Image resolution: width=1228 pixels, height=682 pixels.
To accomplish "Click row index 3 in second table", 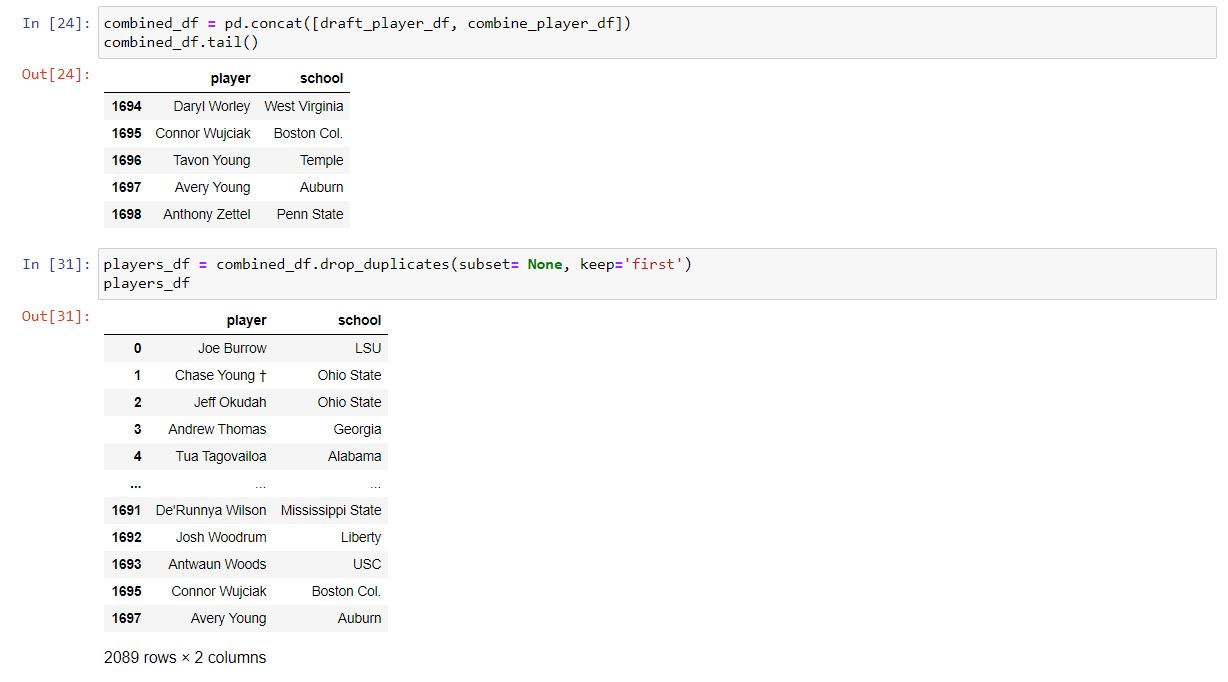I will point(138,429).
